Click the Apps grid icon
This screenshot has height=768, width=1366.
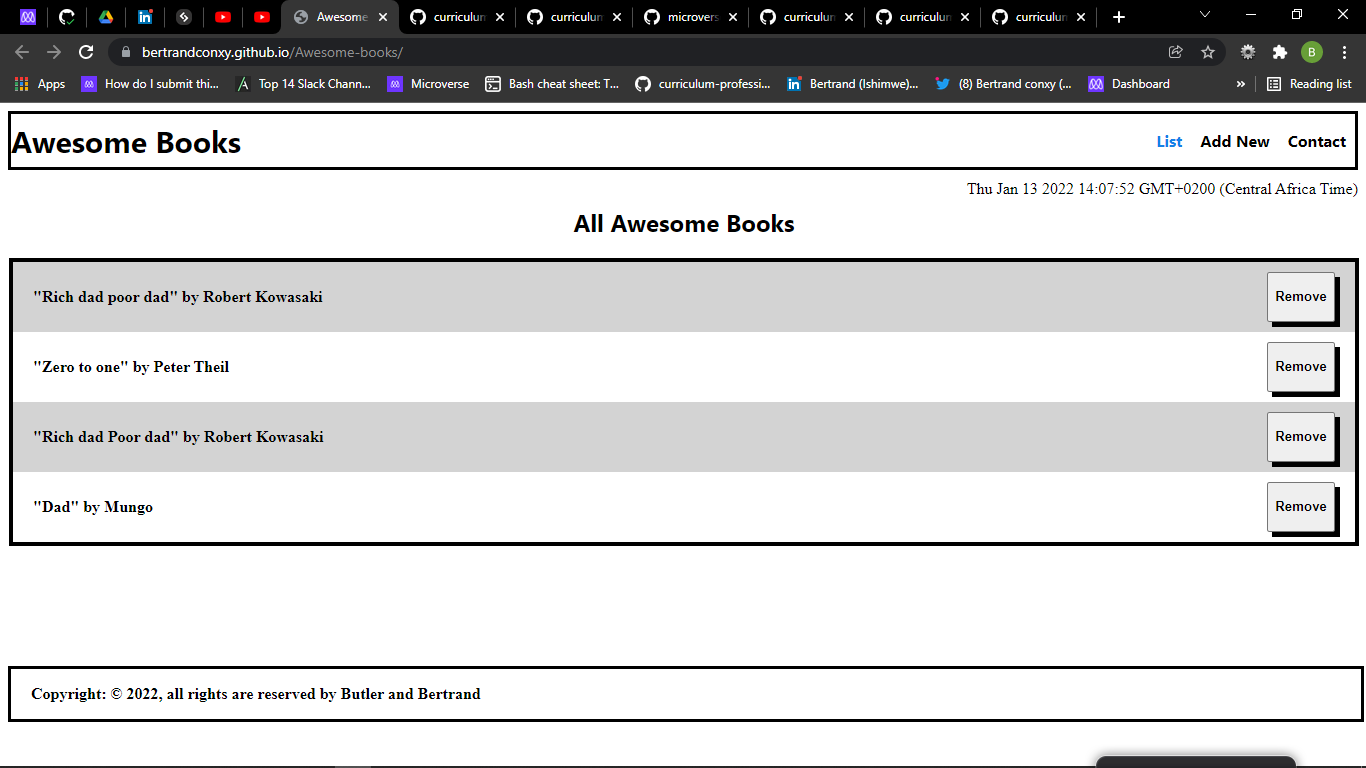tap(20, 84)
